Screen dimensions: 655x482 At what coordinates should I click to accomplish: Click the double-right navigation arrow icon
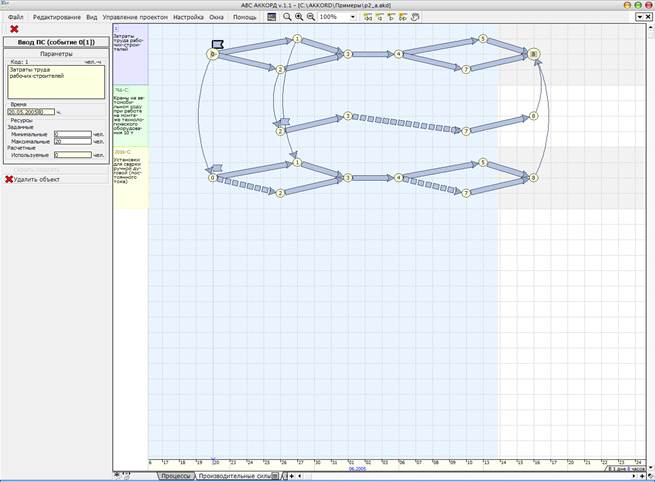(x=403, y=17)
